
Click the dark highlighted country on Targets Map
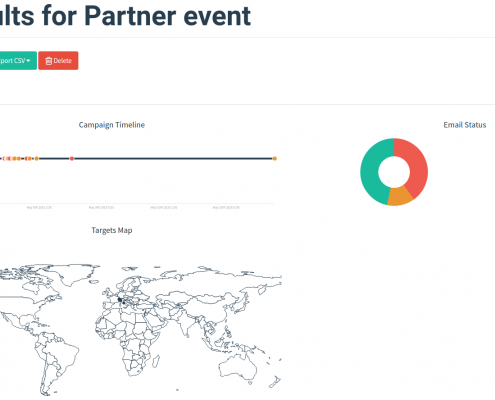click(120, 300)
